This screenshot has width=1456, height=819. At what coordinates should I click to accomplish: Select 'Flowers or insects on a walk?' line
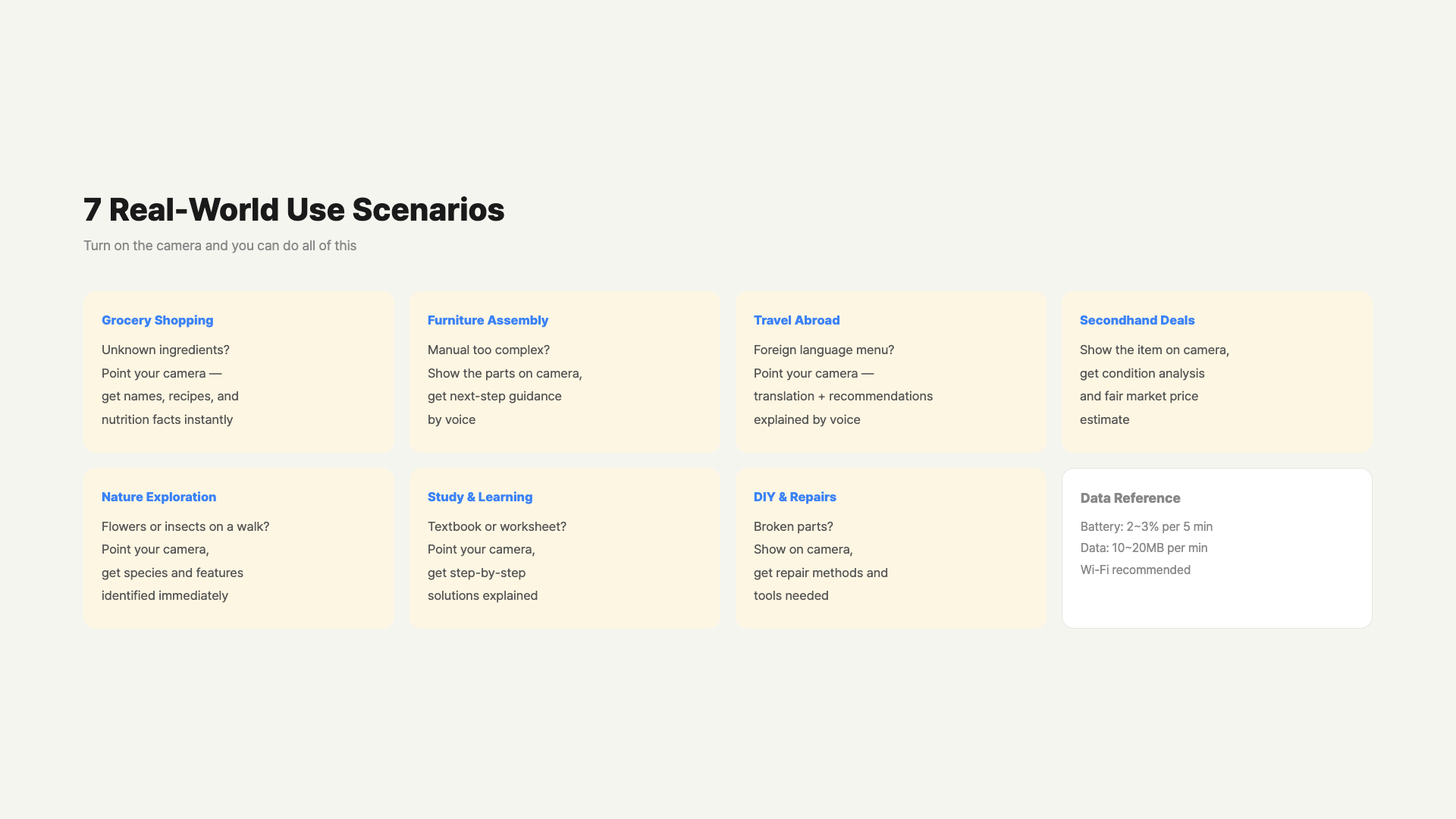tap(185, 526)
